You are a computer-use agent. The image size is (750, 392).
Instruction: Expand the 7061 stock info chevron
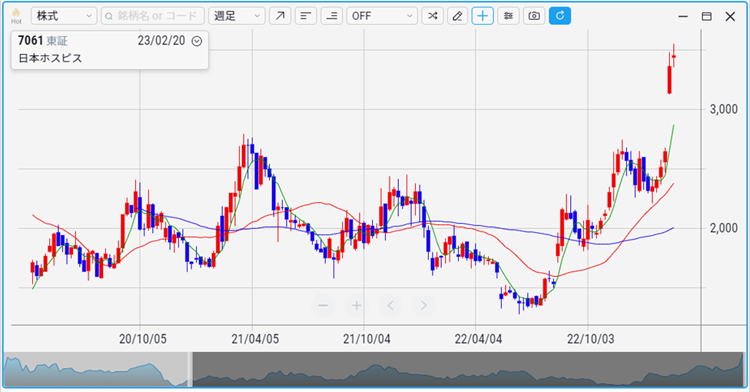(x=197, y=42)
